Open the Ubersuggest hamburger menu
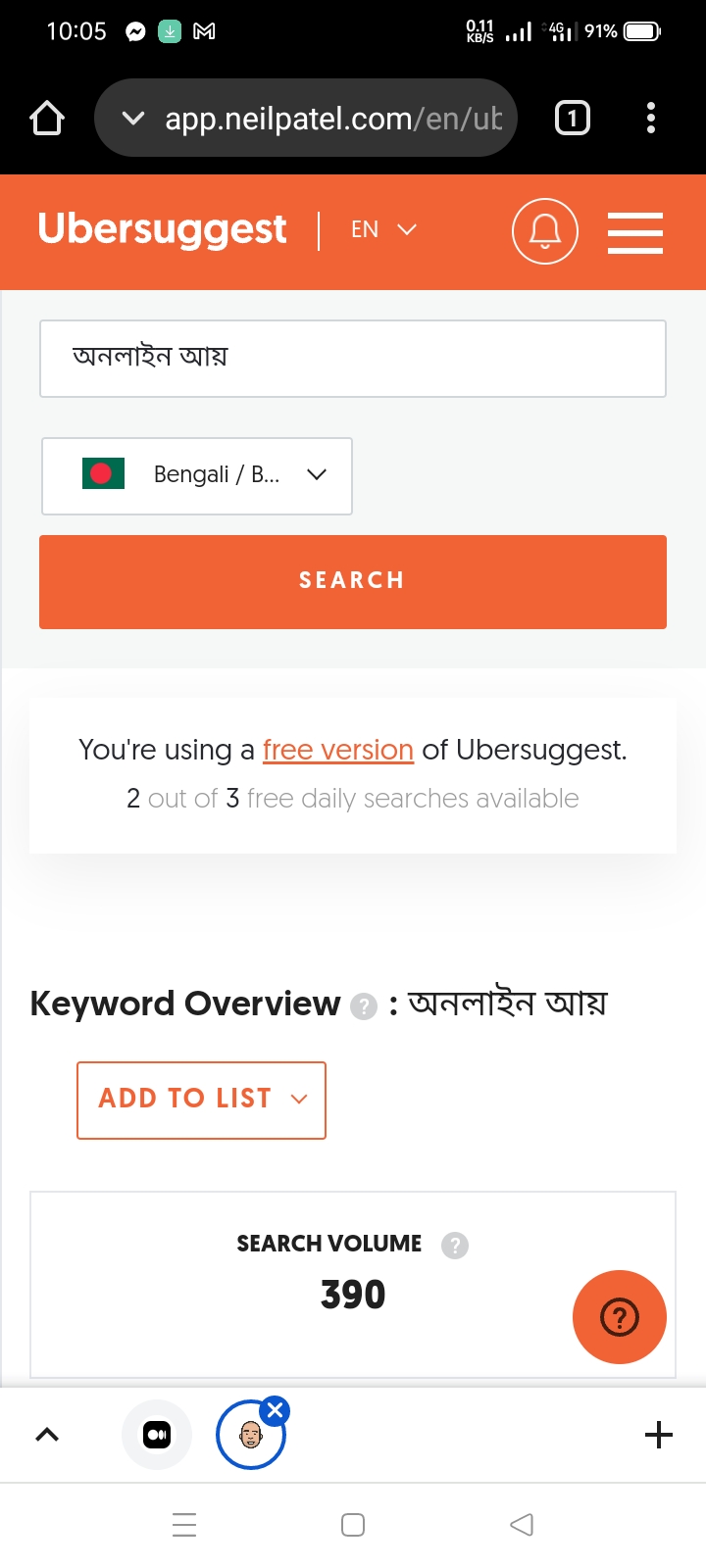The width and height of the screenshot is (706, 1568). point(635,232)
